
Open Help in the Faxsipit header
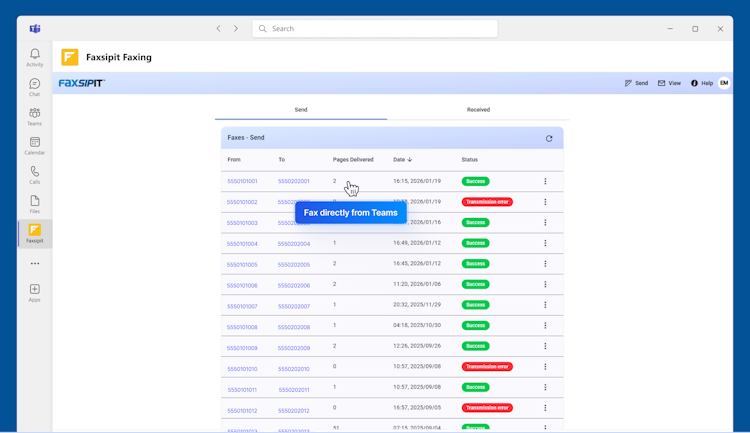(x=702, y=83)
